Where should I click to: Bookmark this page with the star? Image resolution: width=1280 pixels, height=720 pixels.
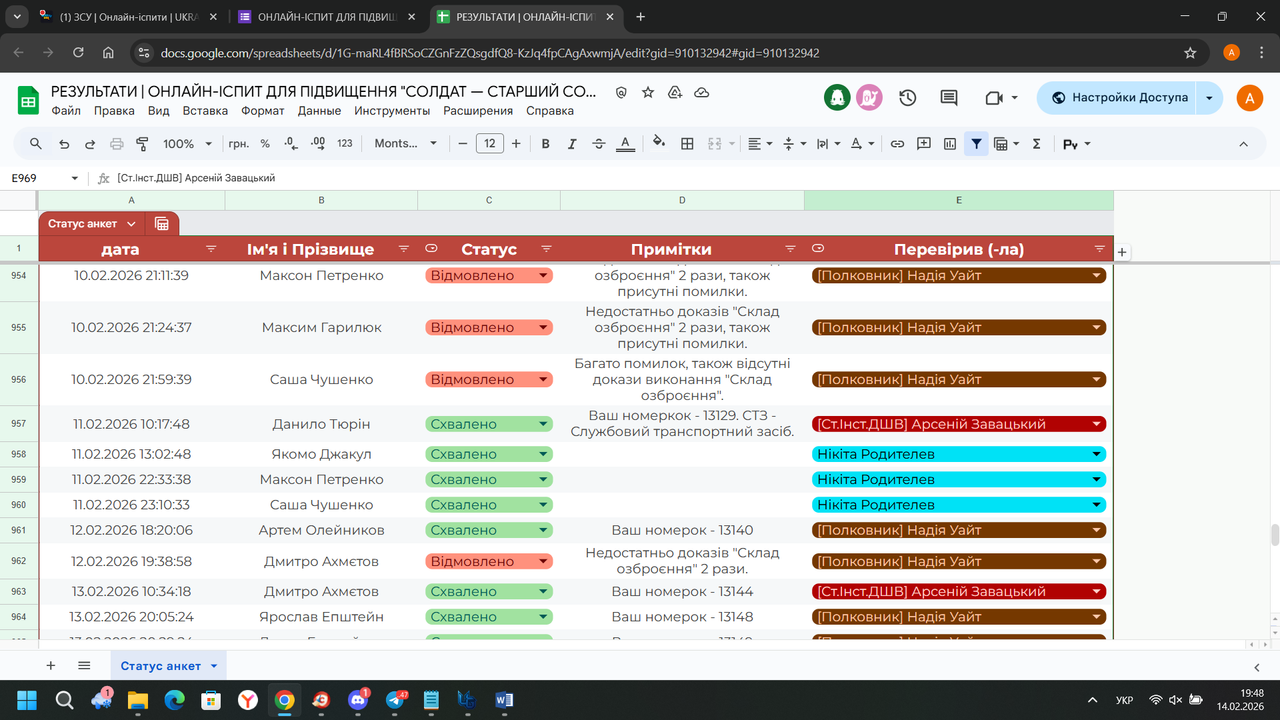pyautogui.click(x=1190, y=53)
